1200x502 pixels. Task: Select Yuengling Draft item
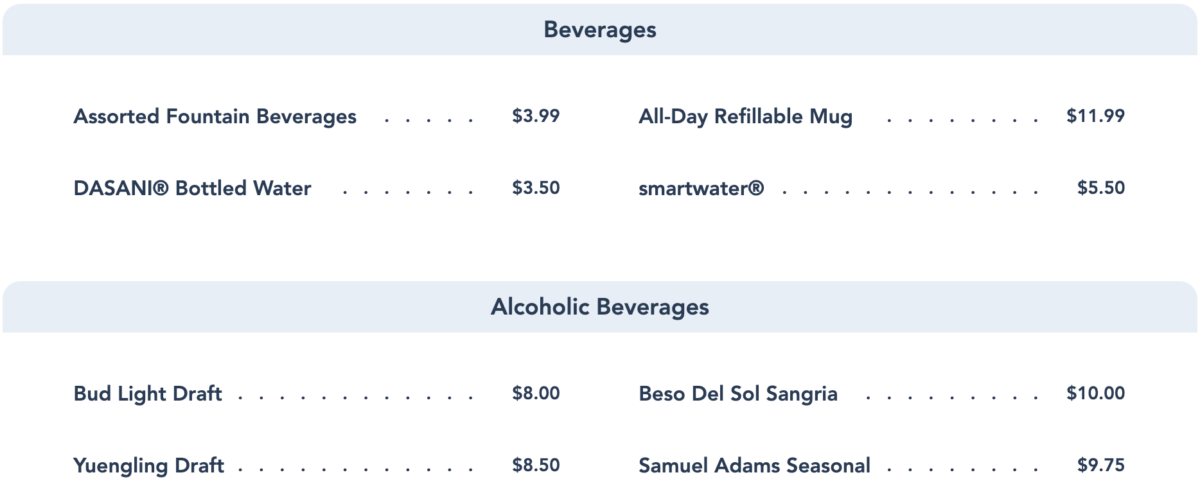pyautogui.click(x=149, y=465)
